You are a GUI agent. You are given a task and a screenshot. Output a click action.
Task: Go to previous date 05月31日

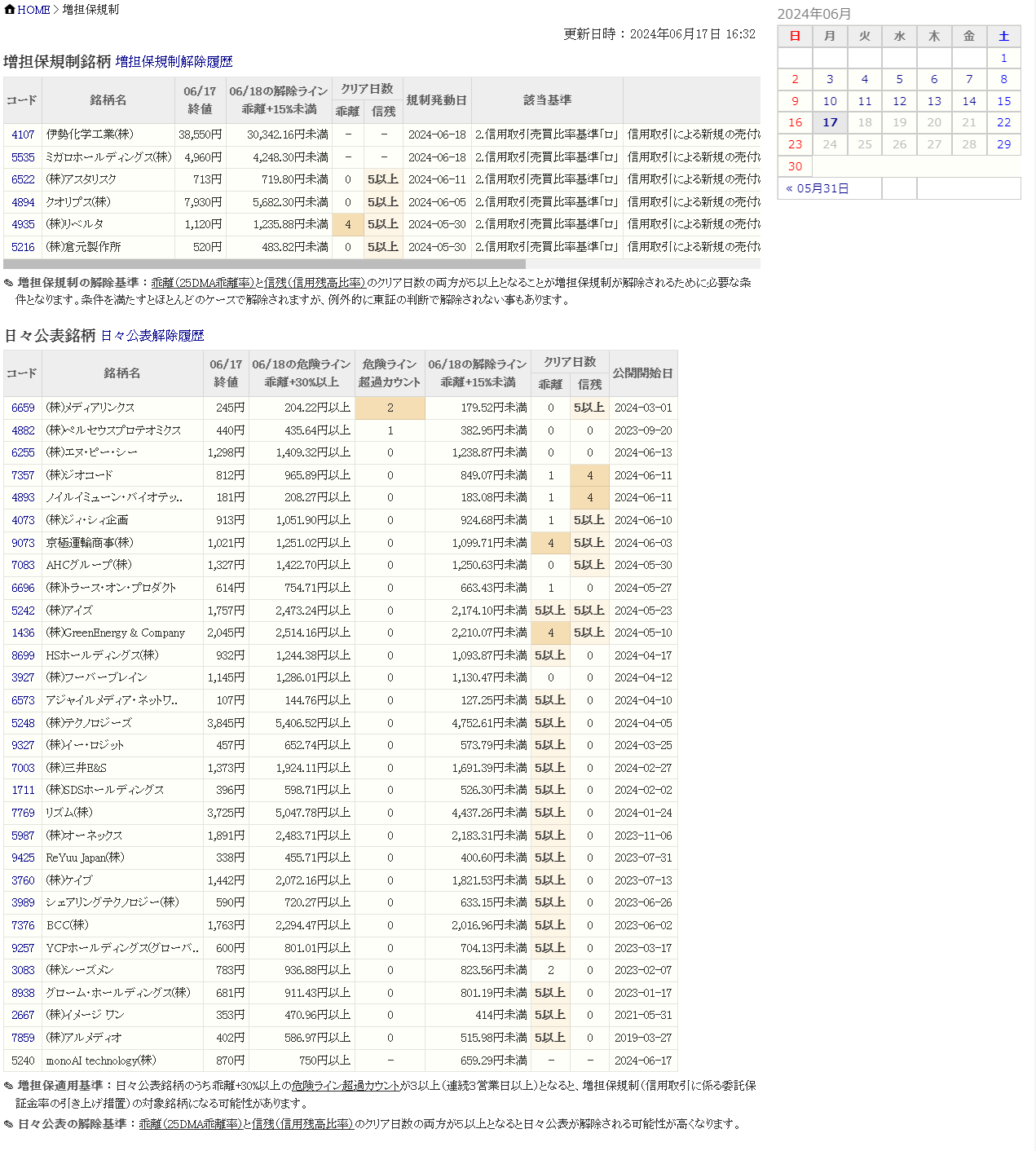tap(818, 188)
